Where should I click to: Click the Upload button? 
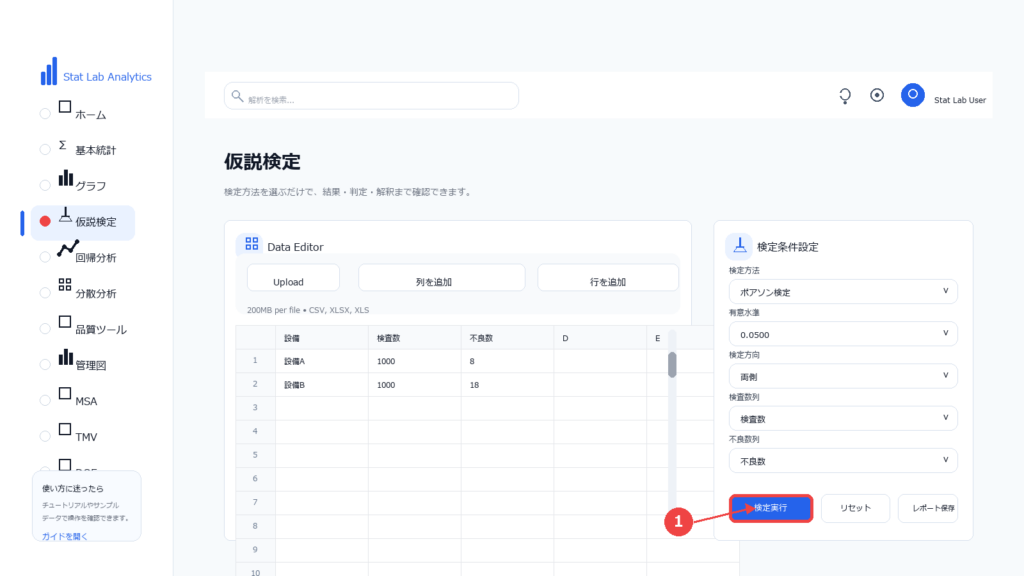coord(293,278)
